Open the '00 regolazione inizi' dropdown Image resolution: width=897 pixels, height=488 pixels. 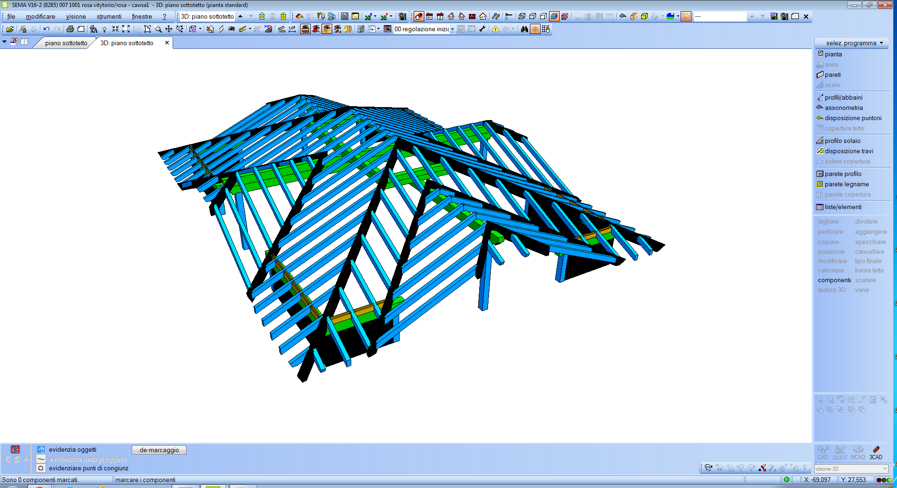point(452,30)
